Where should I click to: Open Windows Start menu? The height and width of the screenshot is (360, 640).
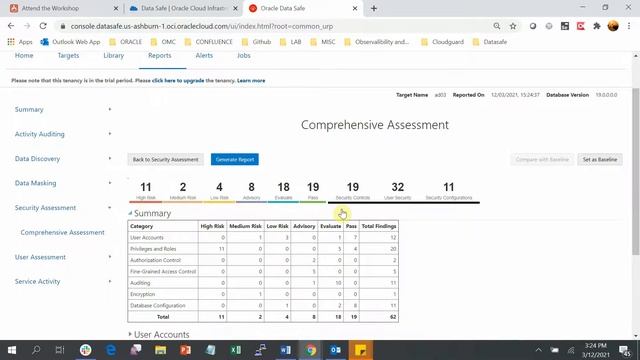[12, 350]
